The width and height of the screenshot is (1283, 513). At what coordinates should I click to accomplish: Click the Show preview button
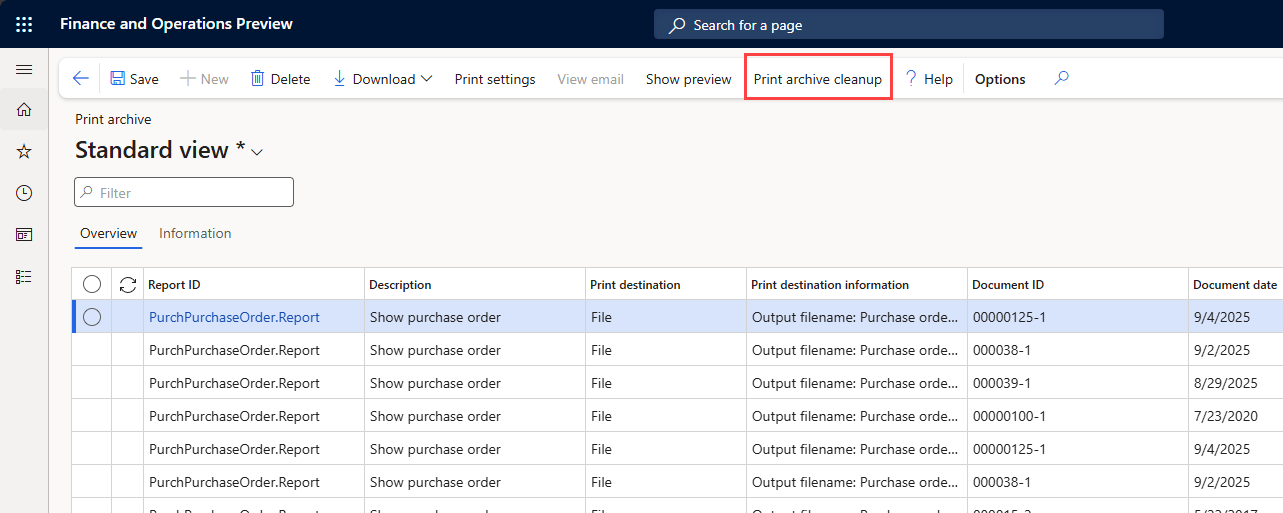[x=688, y=79]
